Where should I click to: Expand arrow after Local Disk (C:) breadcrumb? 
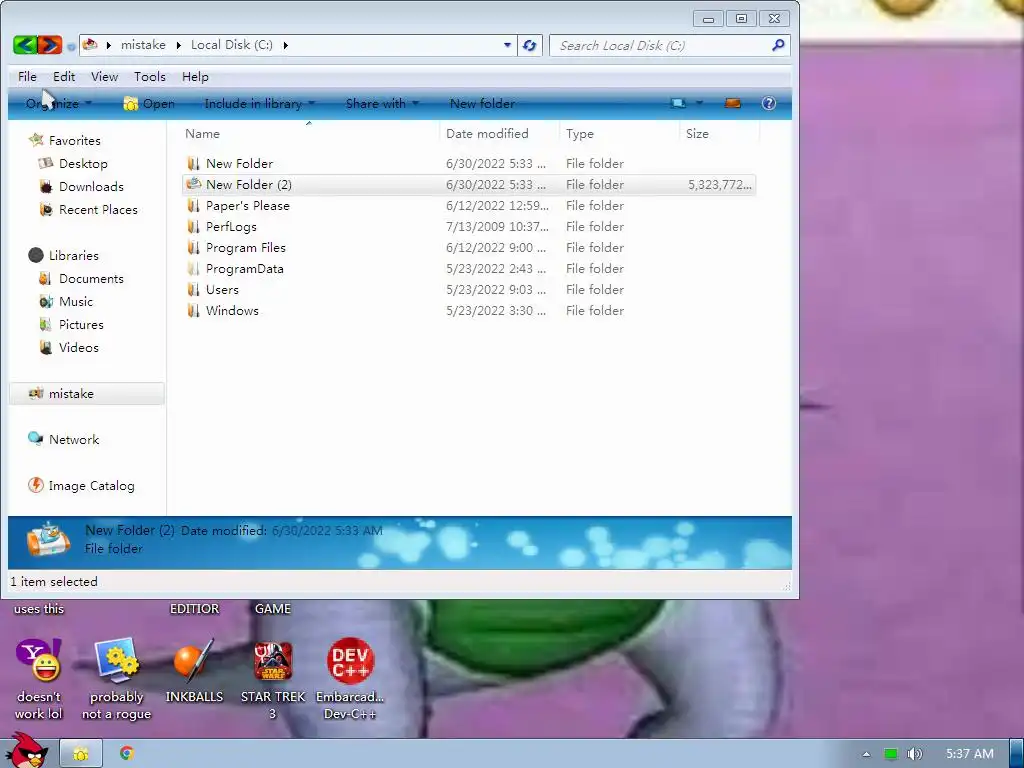pyautogui.click(x=285, y=45)
